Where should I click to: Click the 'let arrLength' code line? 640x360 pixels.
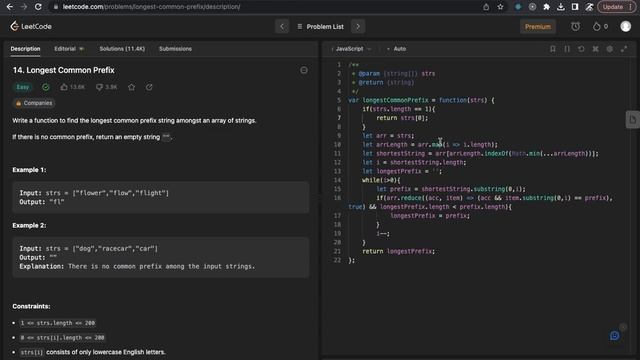[x=430, y=144]
